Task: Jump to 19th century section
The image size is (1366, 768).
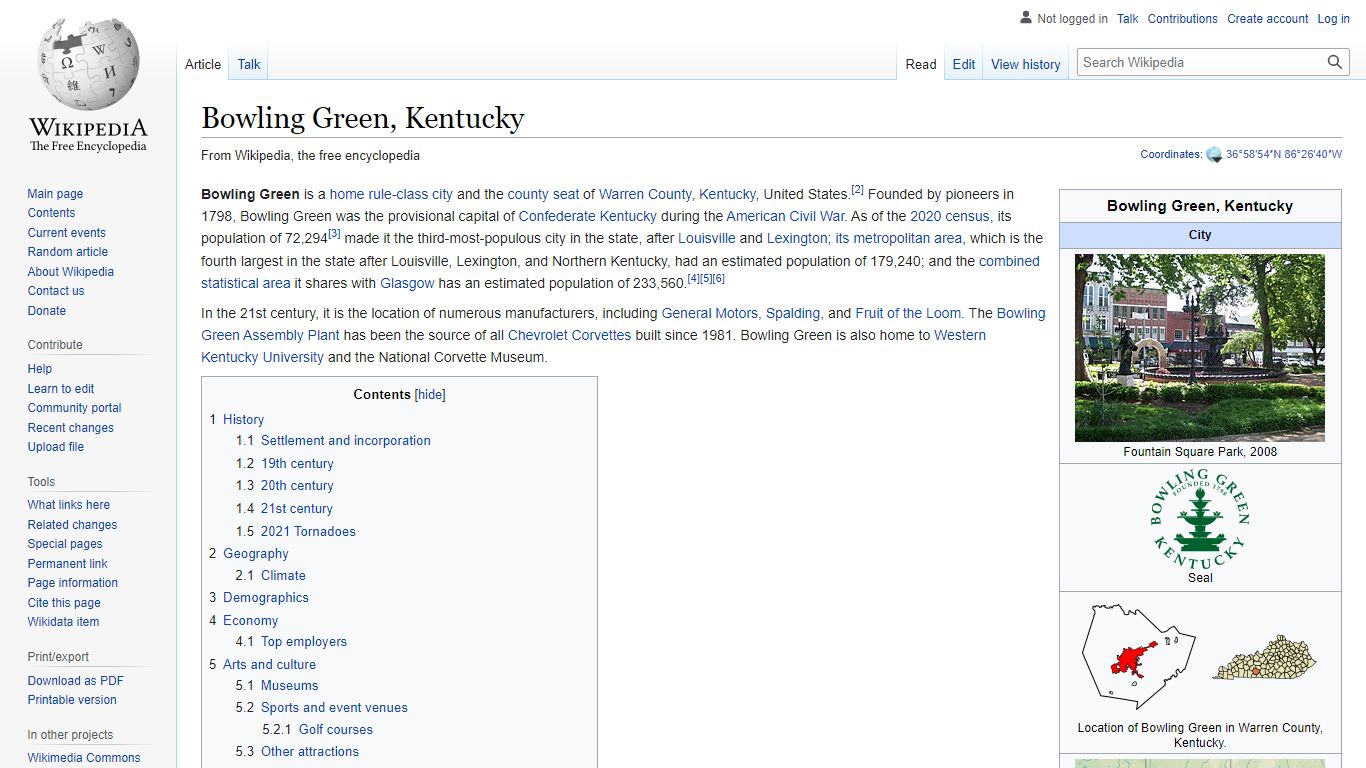Action: click(x=297, y=464)
